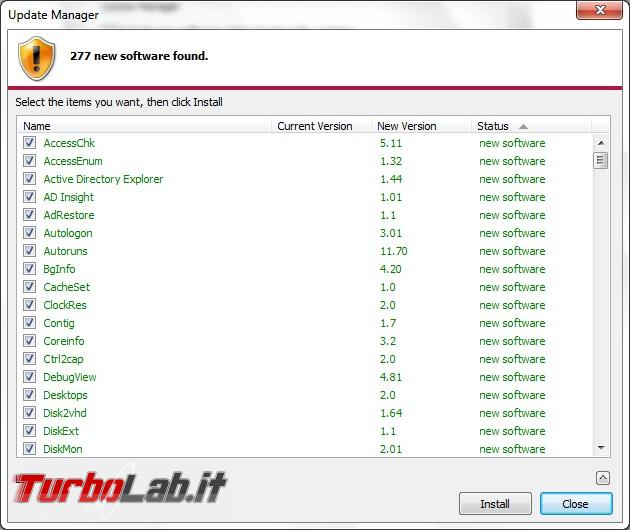Click the Close button
The width and height of the screenshot is (630, 530).
576,503
